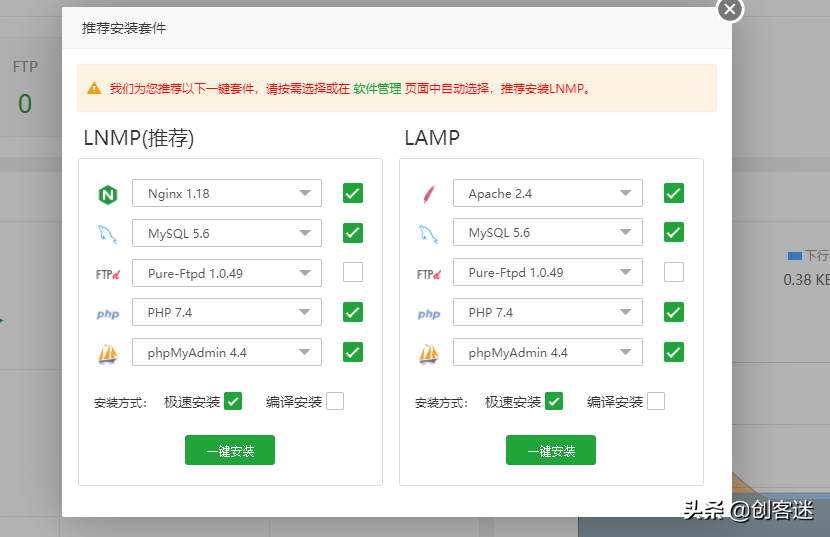830x537 pixels.
Task: Uncheck 极速安装 checkbox in LAMP panel
Action: [x=553, y=401]
